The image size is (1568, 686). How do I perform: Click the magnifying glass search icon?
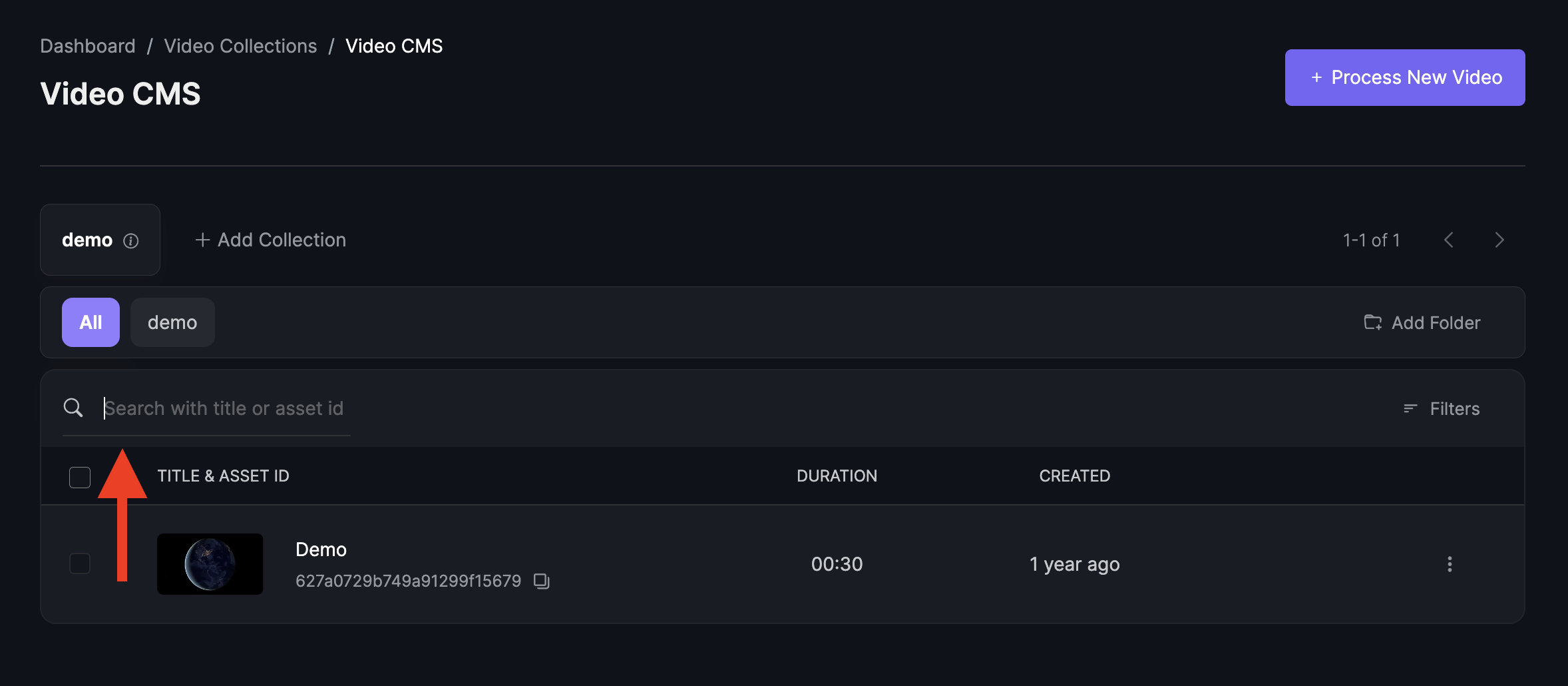click(73, 408)
